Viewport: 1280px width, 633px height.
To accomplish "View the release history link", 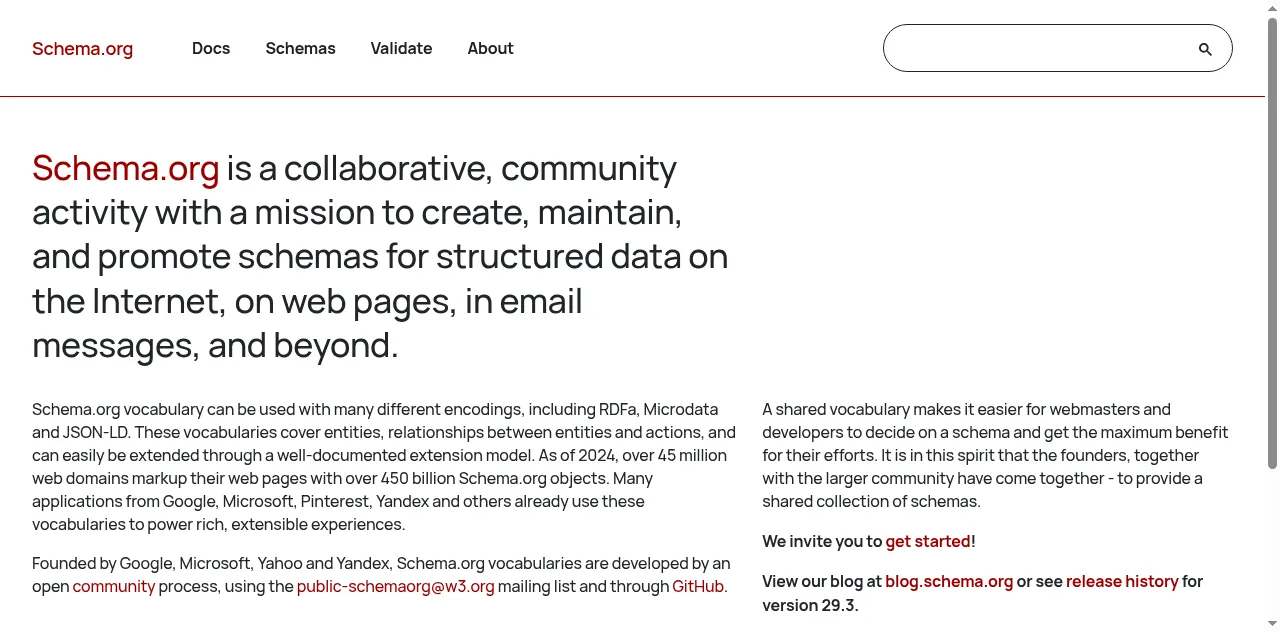I will click(x=1122, y=581).
